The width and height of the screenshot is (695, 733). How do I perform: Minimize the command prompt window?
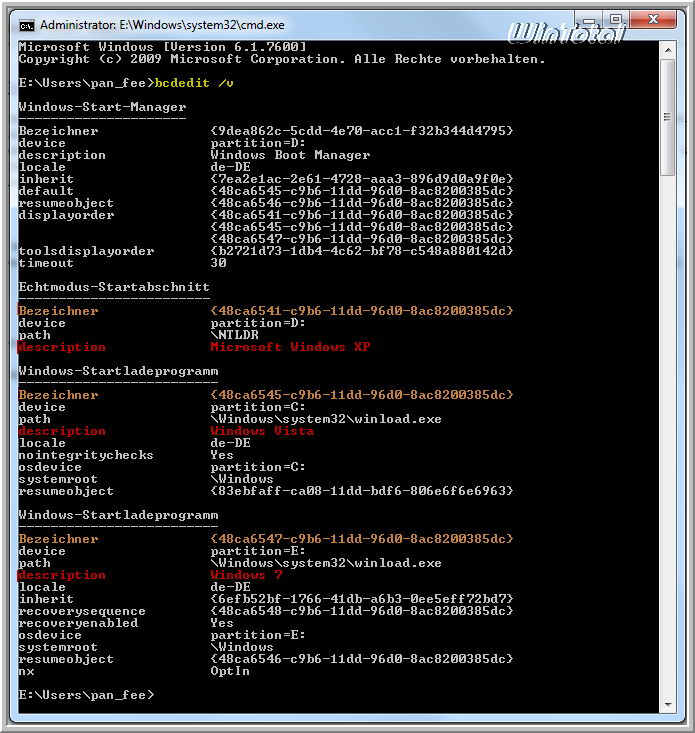589,20
